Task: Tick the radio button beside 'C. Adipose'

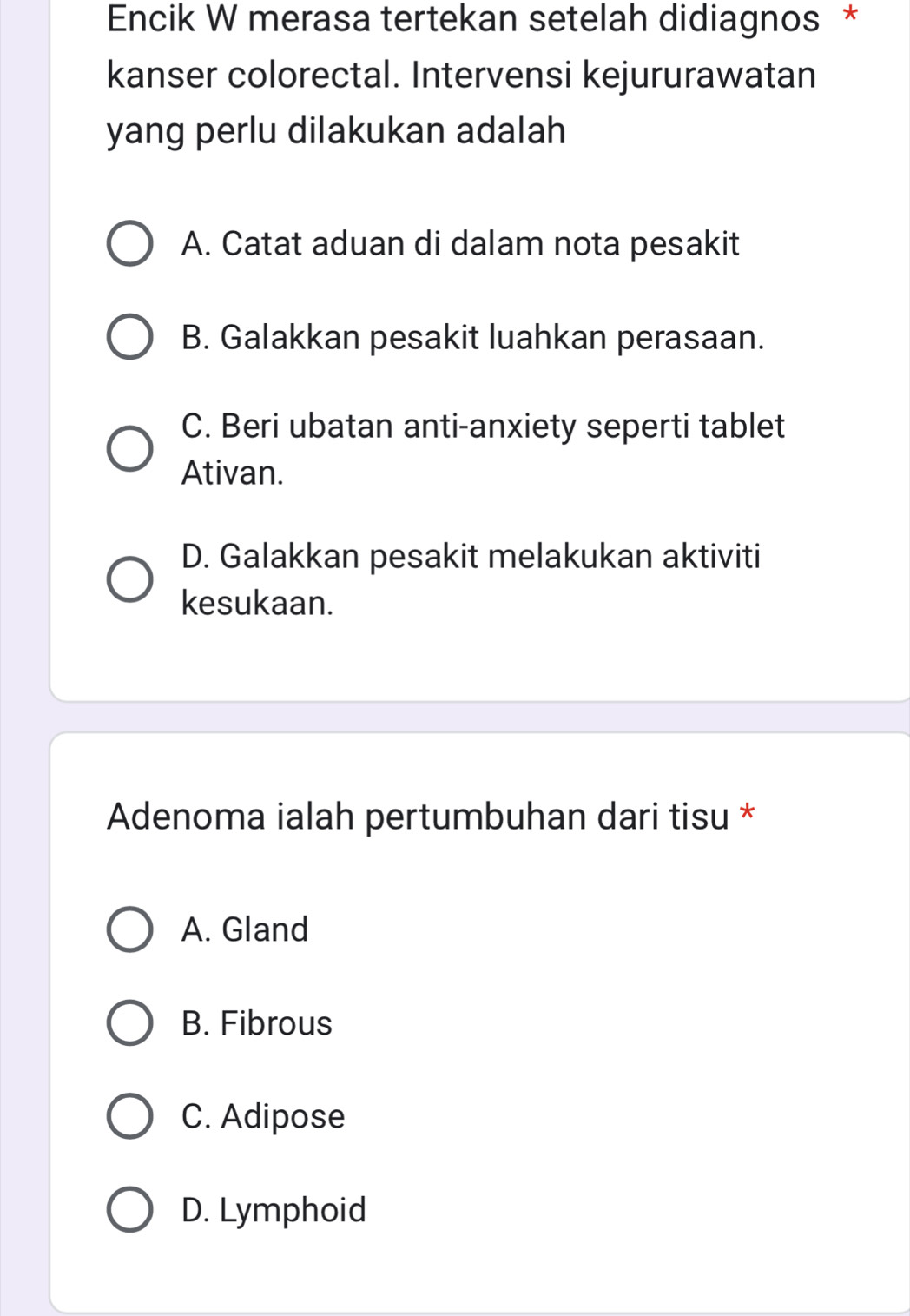Action: tap(130, 1116)
